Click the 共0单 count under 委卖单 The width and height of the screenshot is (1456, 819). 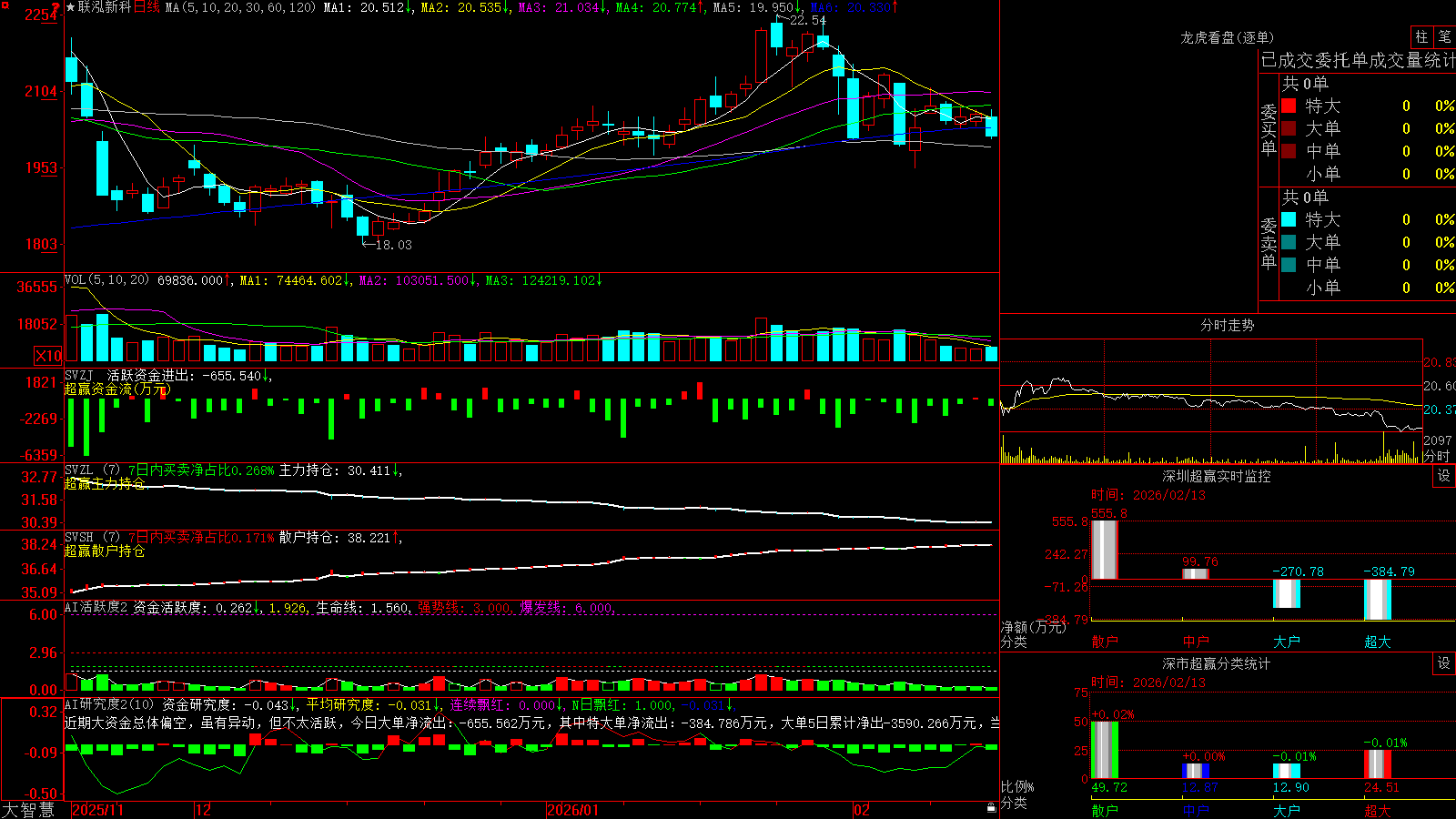point(1305,197)
